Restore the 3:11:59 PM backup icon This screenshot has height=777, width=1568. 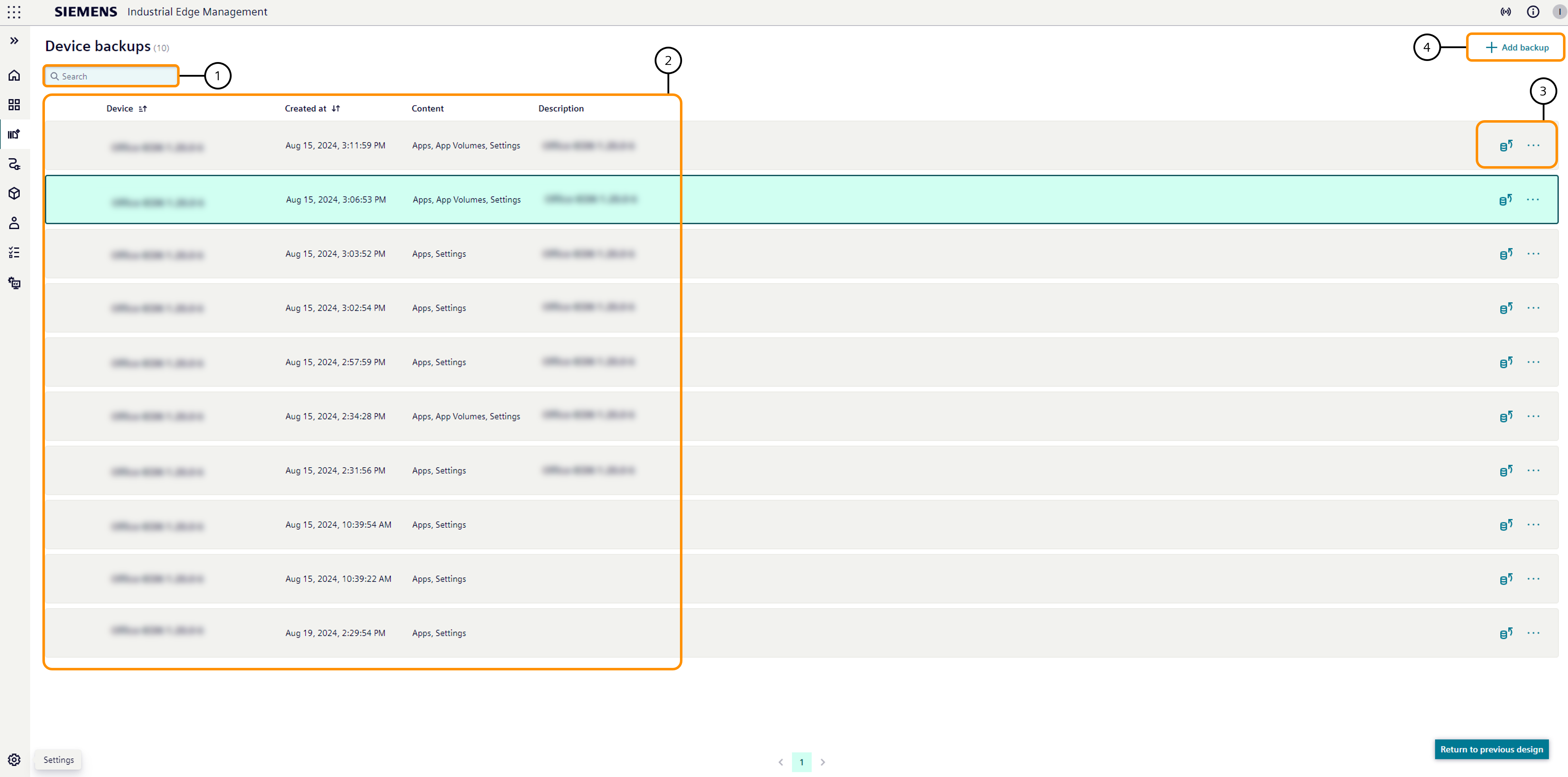(x=1505, y=145)
